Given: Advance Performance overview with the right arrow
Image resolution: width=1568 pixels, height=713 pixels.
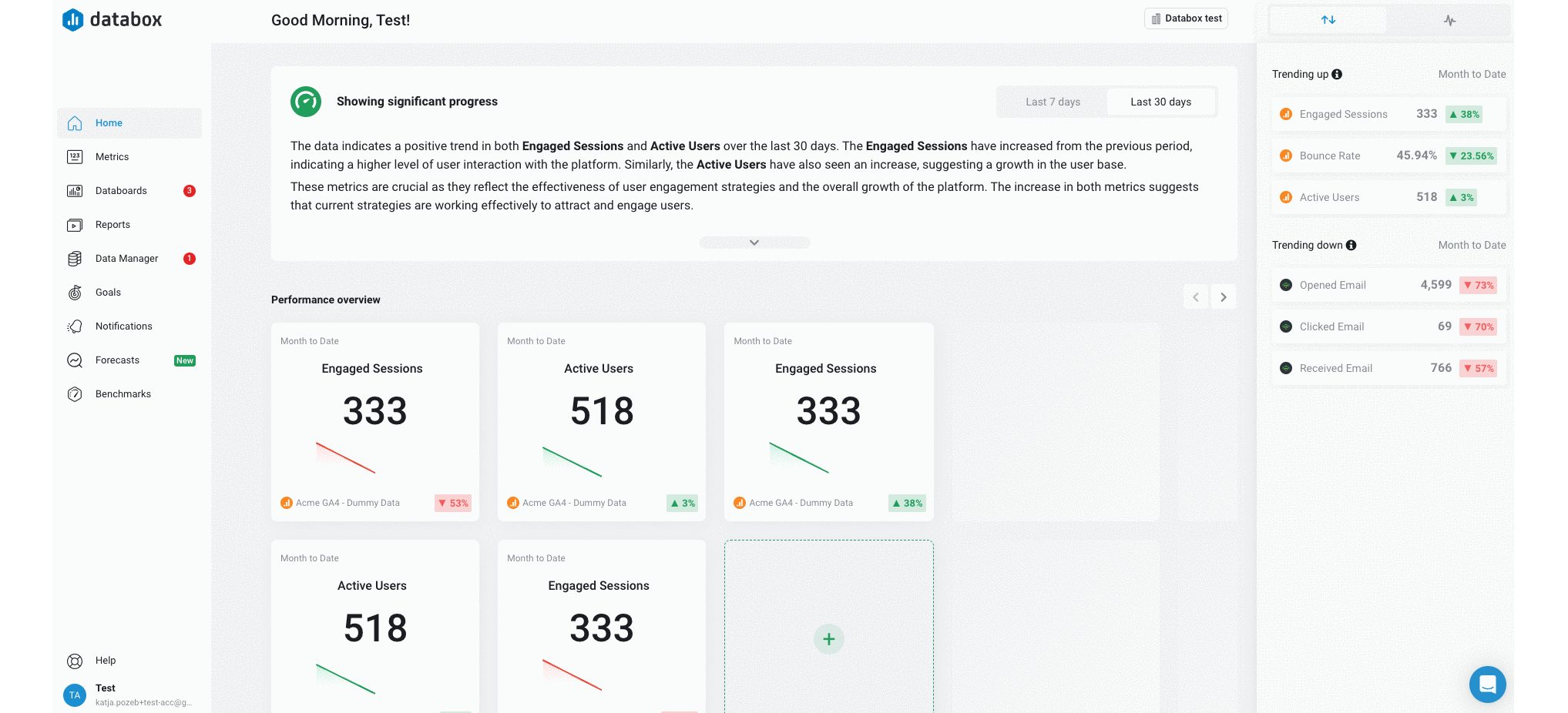Looking at the screenshot, I should (x=1223, y=296).
